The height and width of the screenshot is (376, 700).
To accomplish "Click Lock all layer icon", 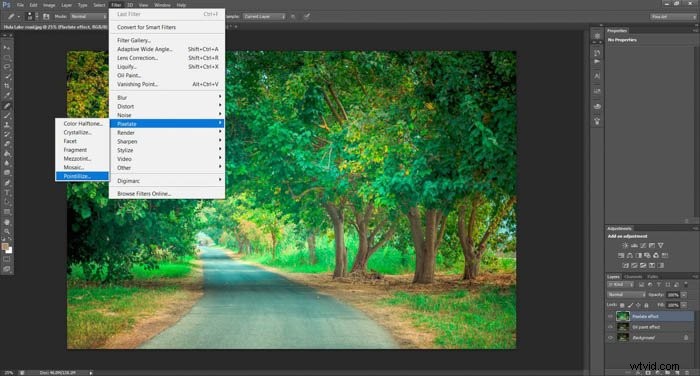I will tap(646, 305).
